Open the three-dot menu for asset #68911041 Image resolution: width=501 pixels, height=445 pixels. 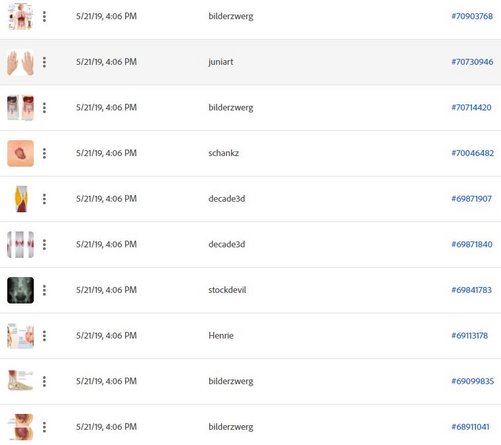pyautogui.click(x=44, y=427)
